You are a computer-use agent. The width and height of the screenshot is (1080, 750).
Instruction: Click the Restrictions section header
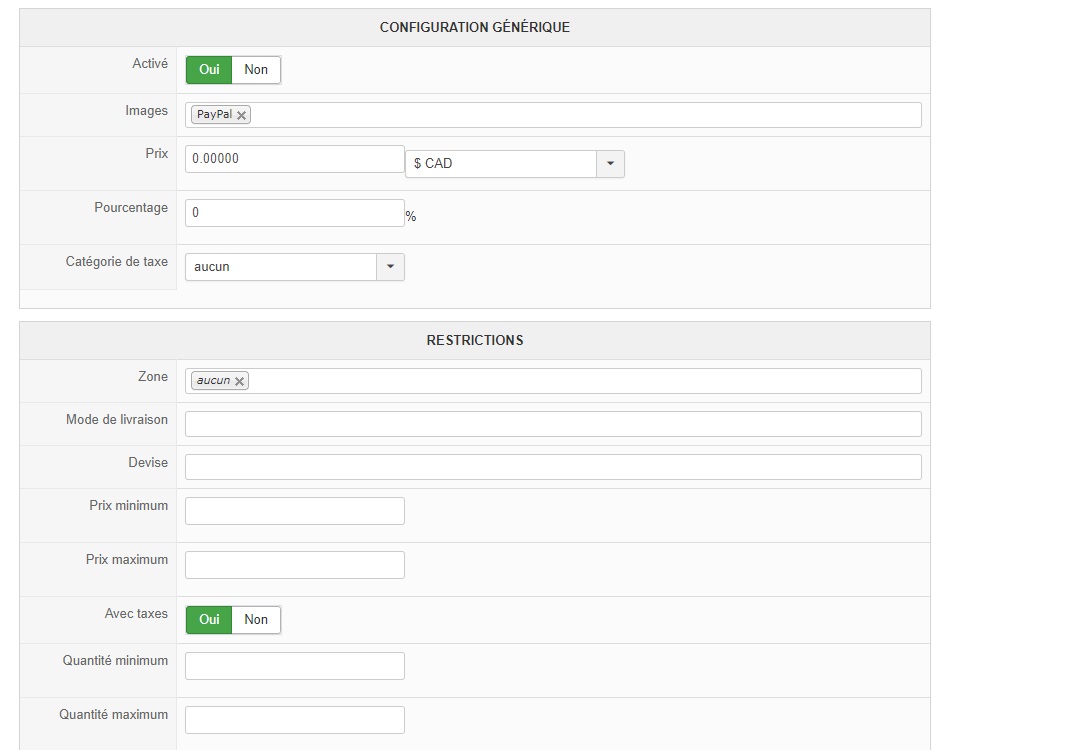pos(474,341)
